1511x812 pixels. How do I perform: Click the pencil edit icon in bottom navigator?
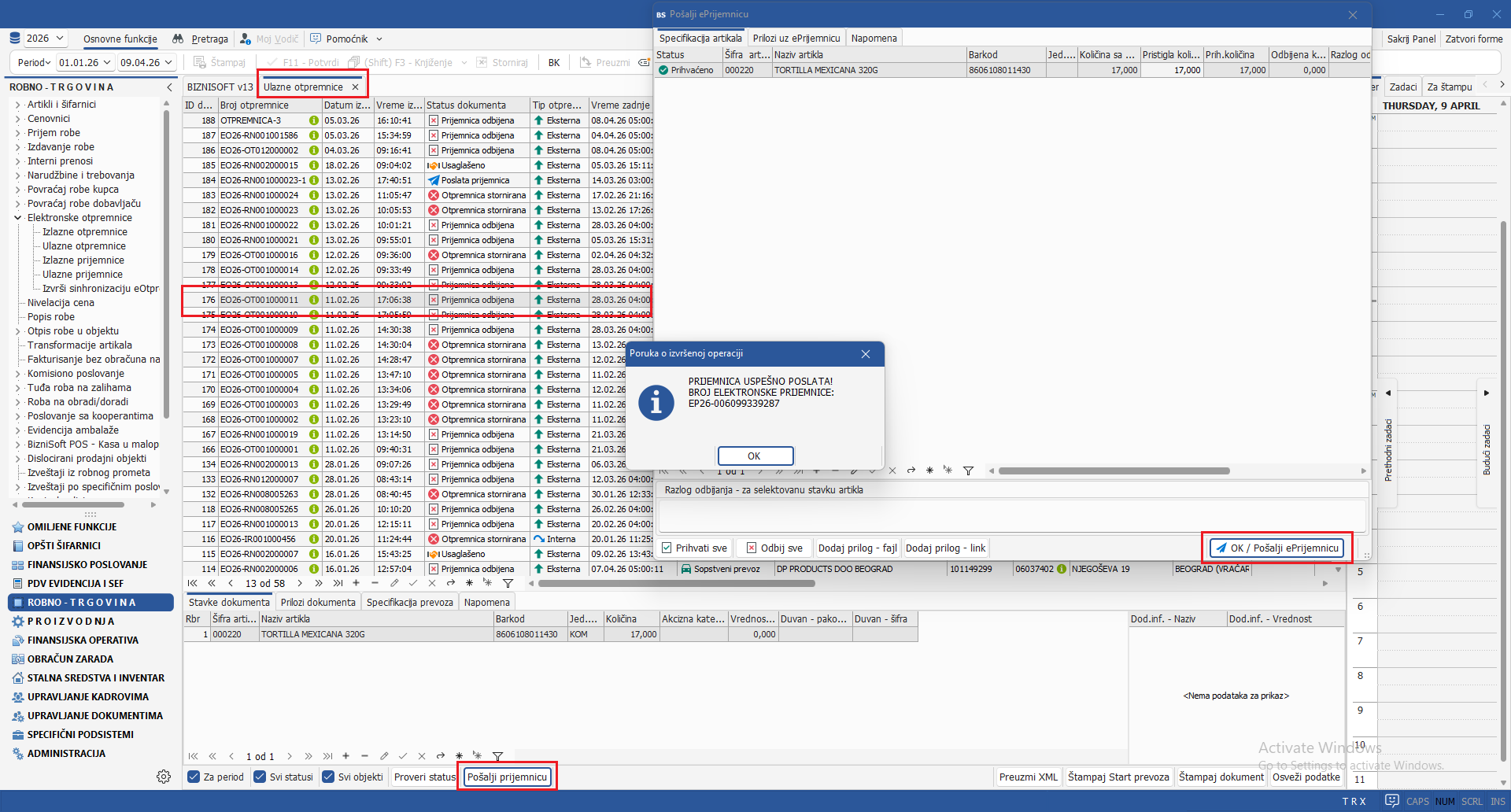(383, 756)
